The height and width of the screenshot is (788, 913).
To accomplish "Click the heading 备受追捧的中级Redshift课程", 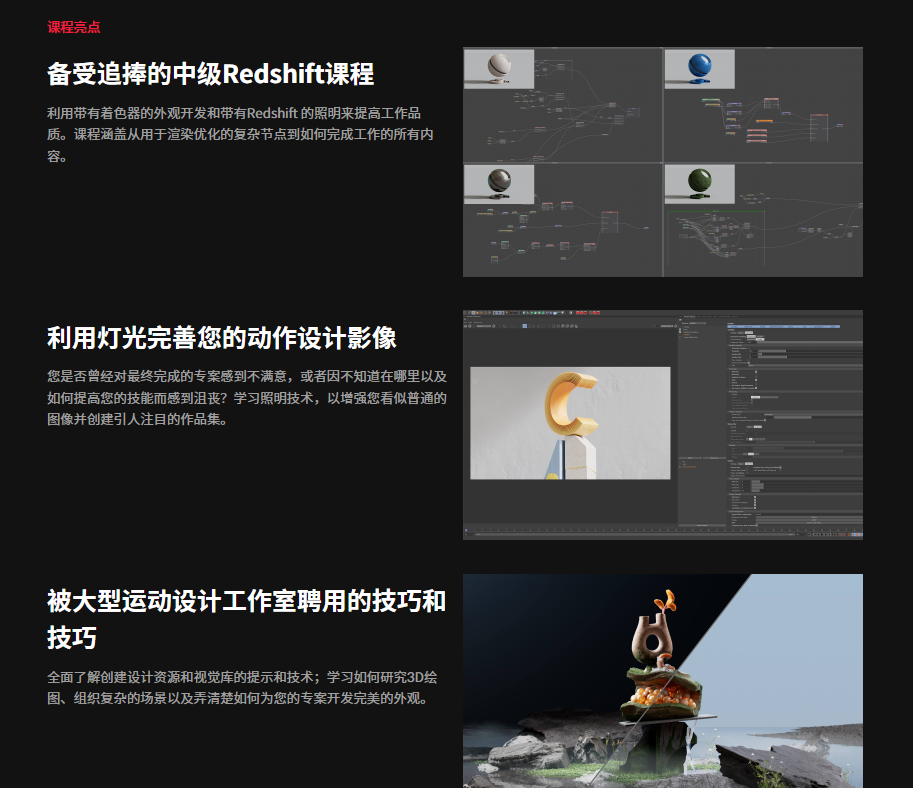I will coord(210,75).
